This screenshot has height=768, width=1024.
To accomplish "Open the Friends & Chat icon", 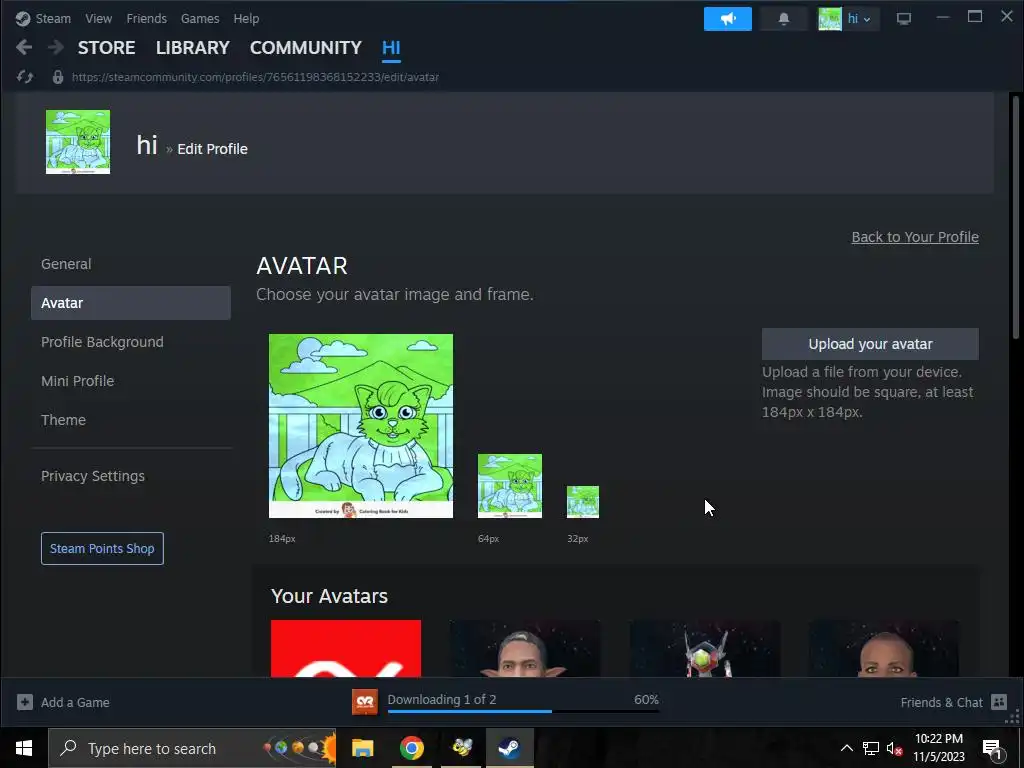I will [x=999, y=702].
